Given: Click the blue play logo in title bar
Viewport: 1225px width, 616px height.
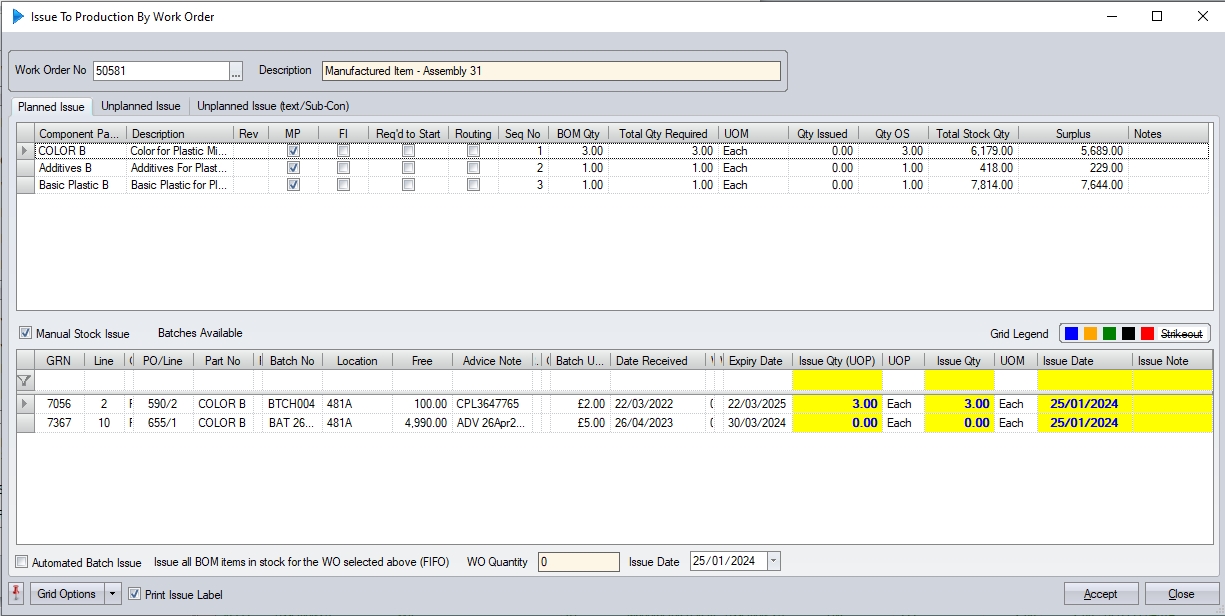Looking at the screenshot, I should point(18,16).
